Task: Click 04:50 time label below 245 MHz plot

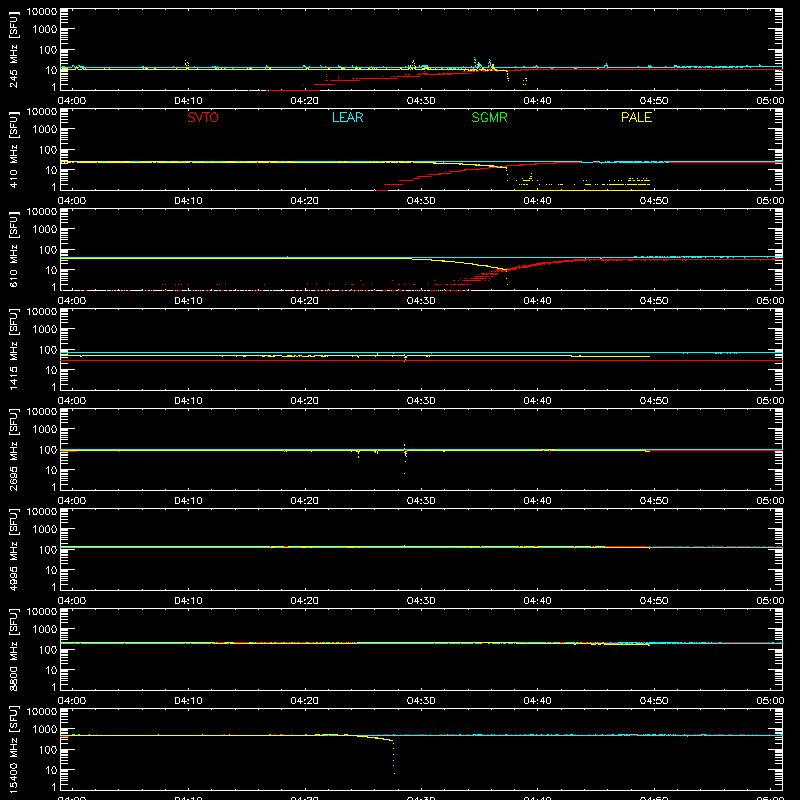Action: coord(654,101)
